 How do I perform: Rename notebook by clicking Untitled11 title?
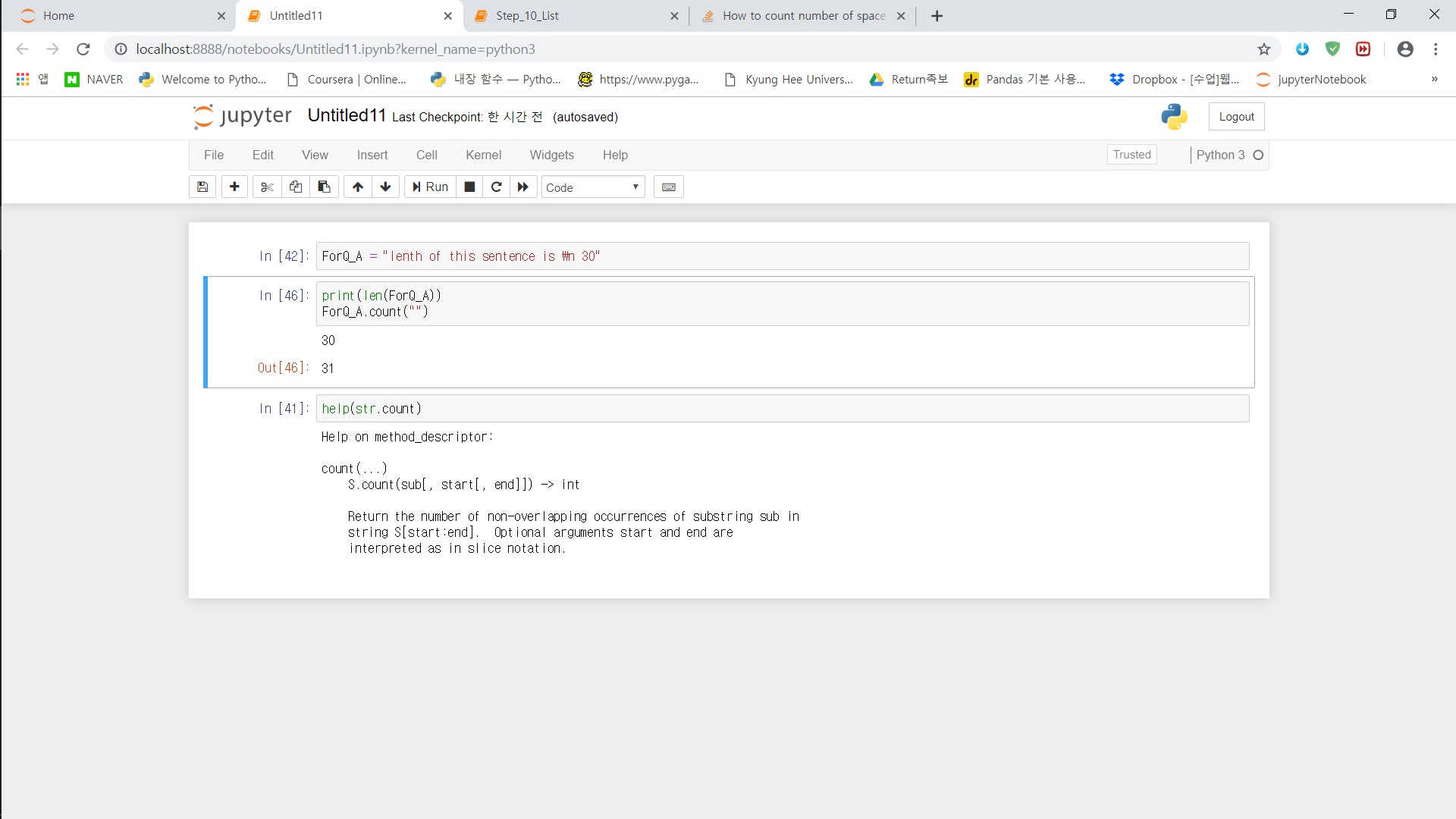click(347, 115)
